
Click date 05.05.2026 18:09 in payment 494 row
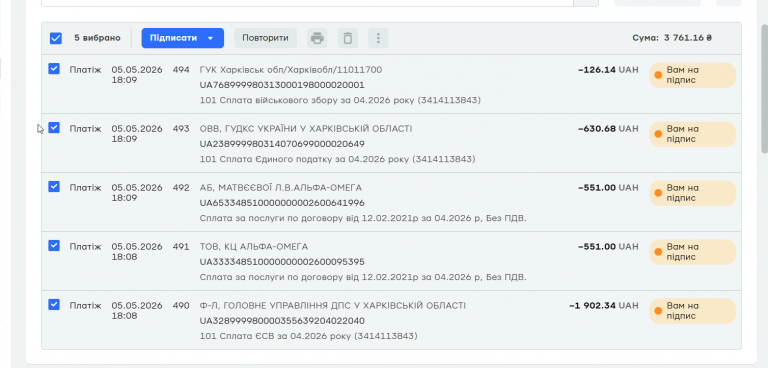tap(137, 74)
